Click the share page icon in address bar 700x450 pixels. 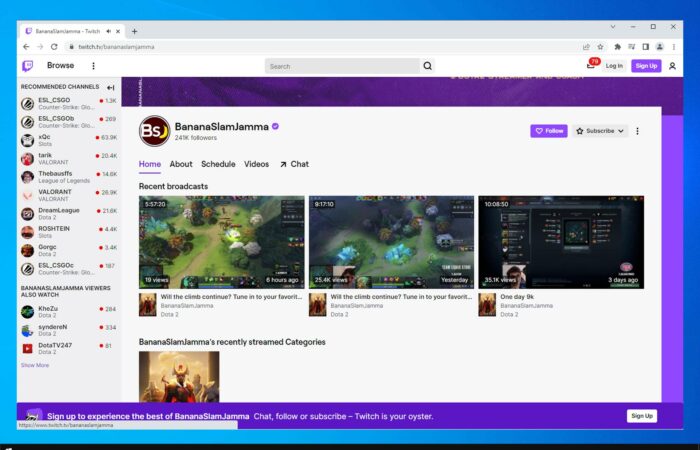coord(586,47)
